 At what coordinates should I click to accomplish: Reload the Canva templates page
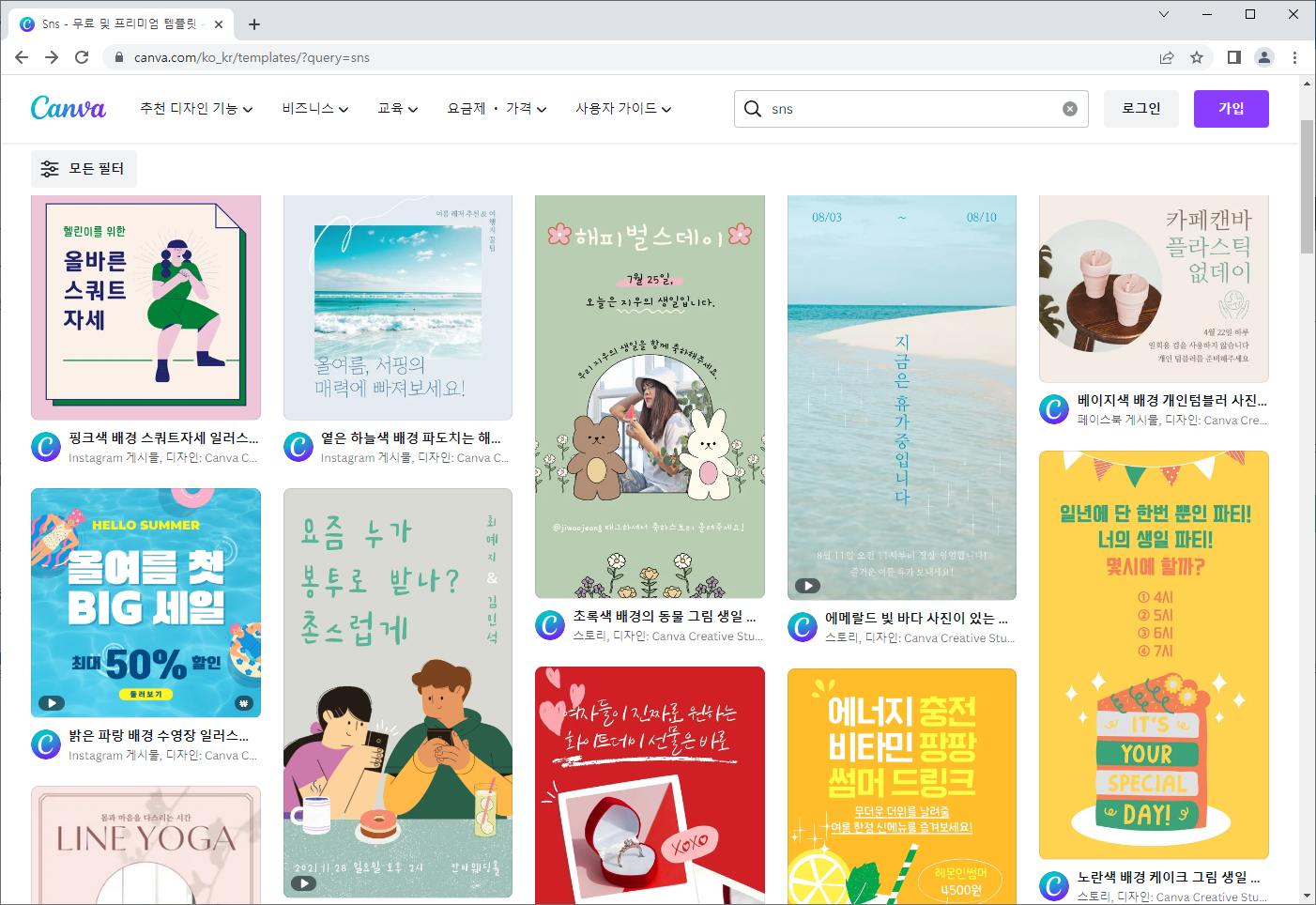tap(82, 57)
